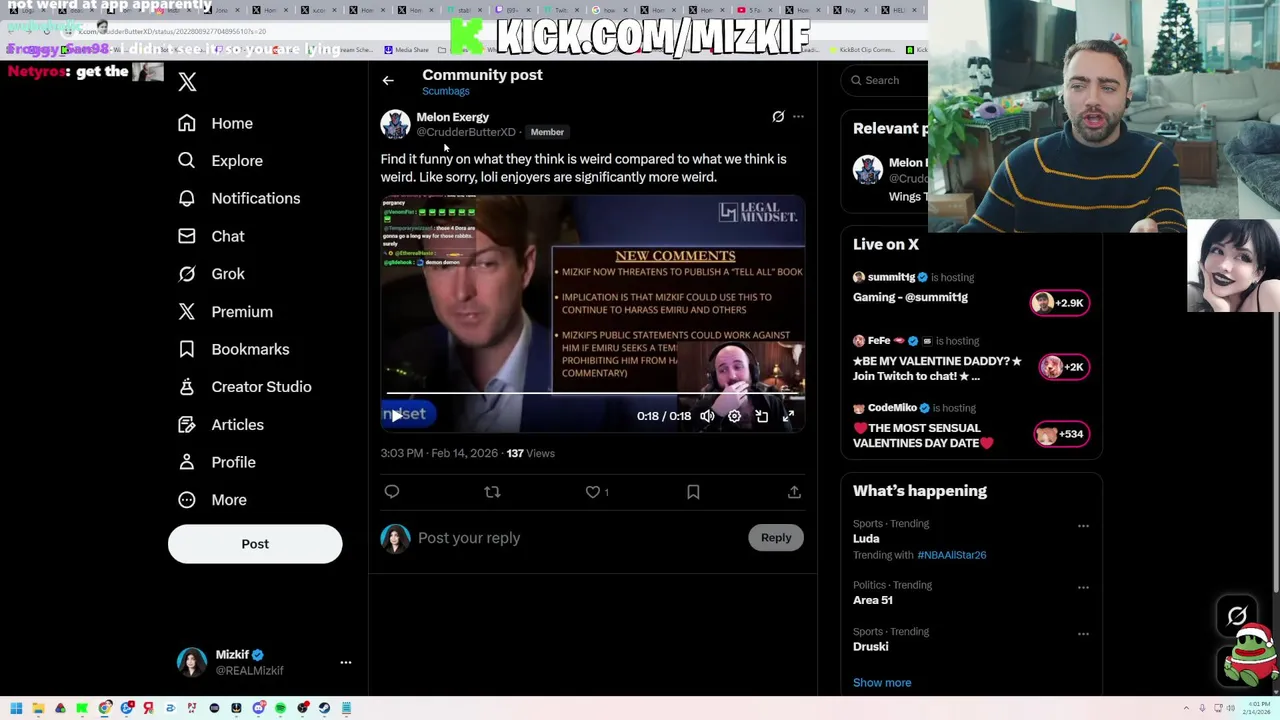The height and width of the screenshot is (720, 1280).
Task: Go back with the left arrow
Action: (x=388, y=81)
